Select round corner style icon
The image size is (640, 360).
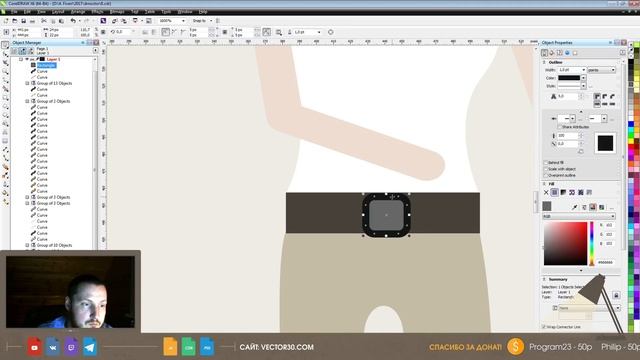pos(604,96)
